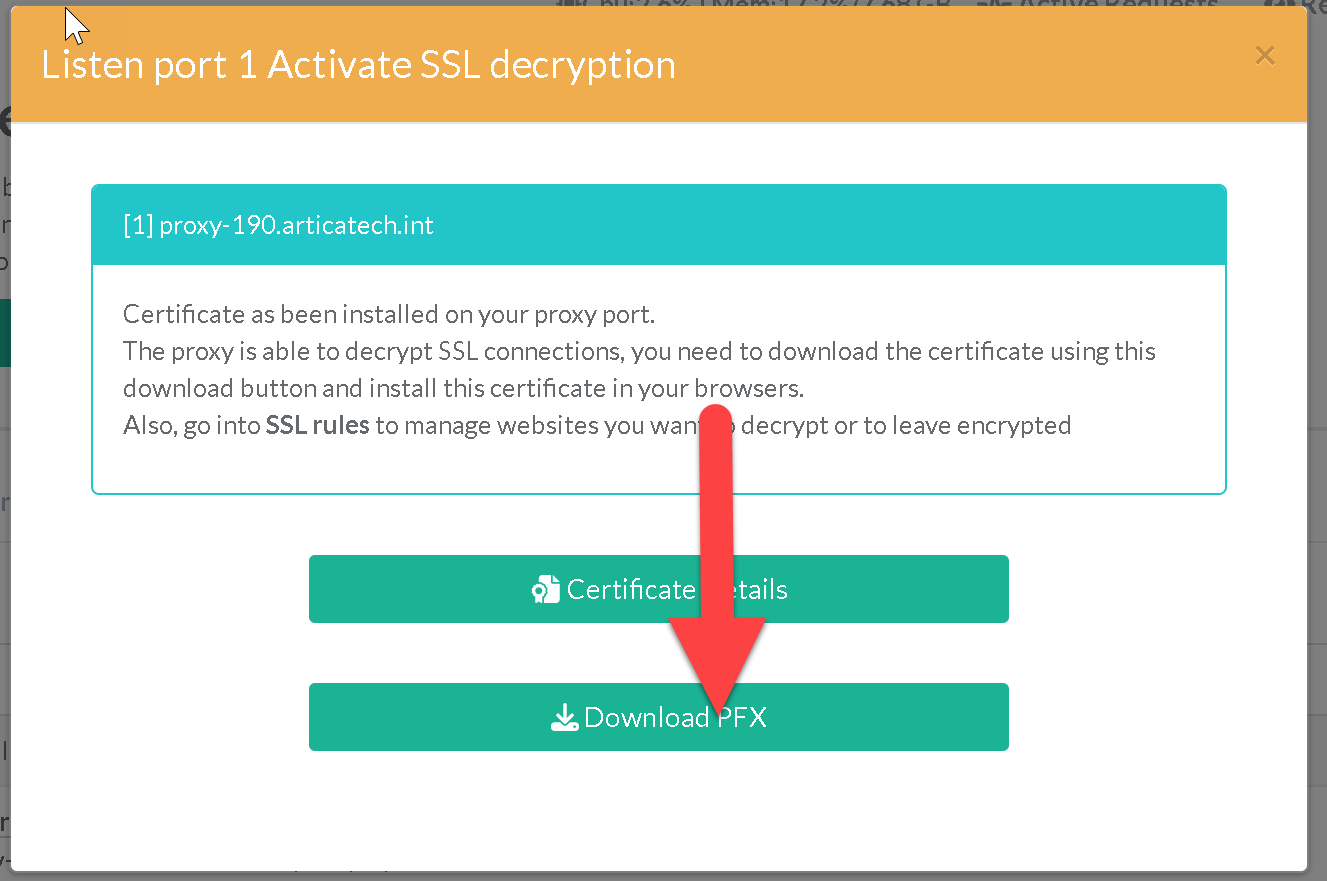Click the download icon beside Download PFX
Image resolution: width=1327 pixels, height=881 pixels.
pos(565,717)
